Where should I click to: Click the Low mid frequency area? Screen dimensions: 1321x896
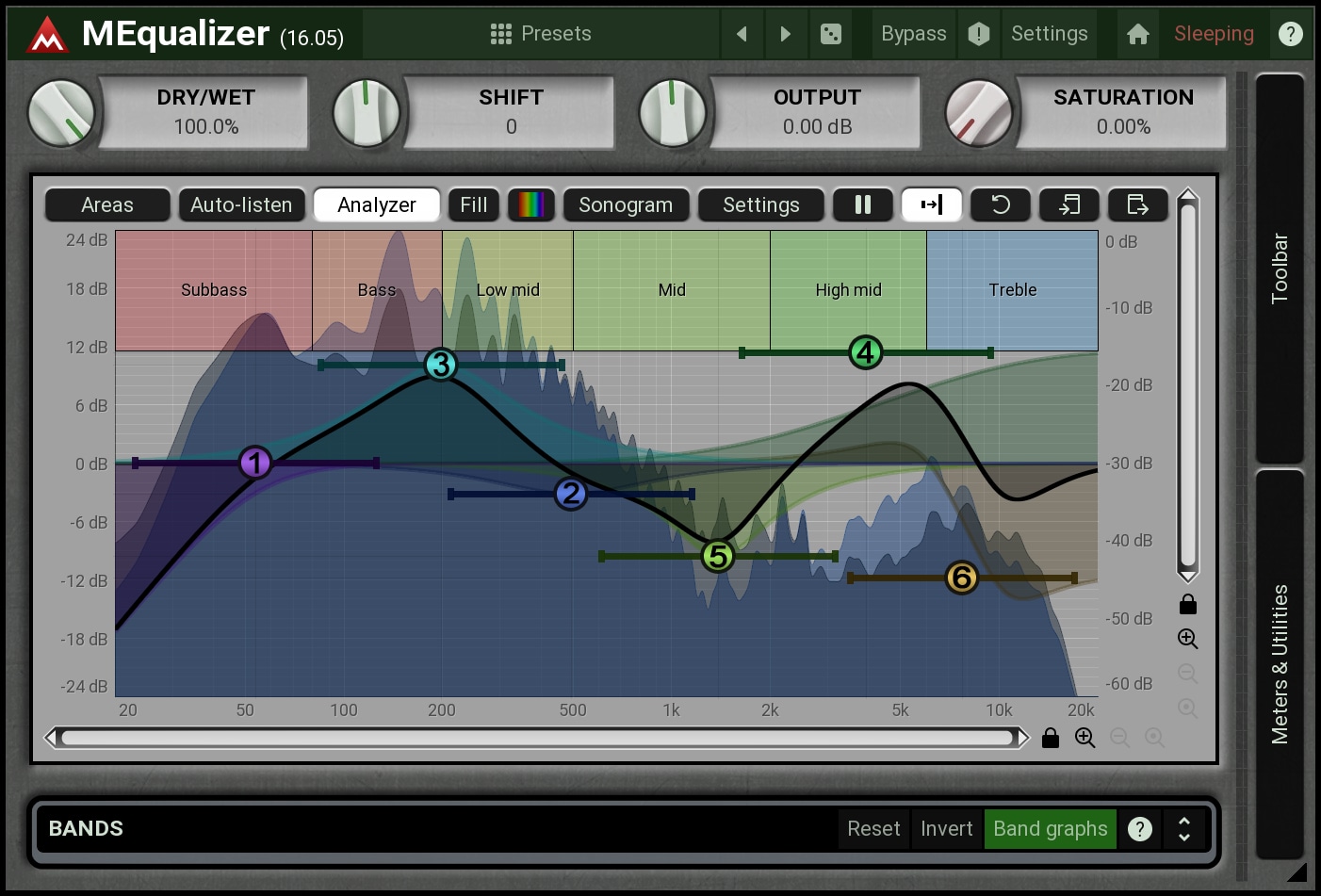pyautogui.click(x=508, y=290)
